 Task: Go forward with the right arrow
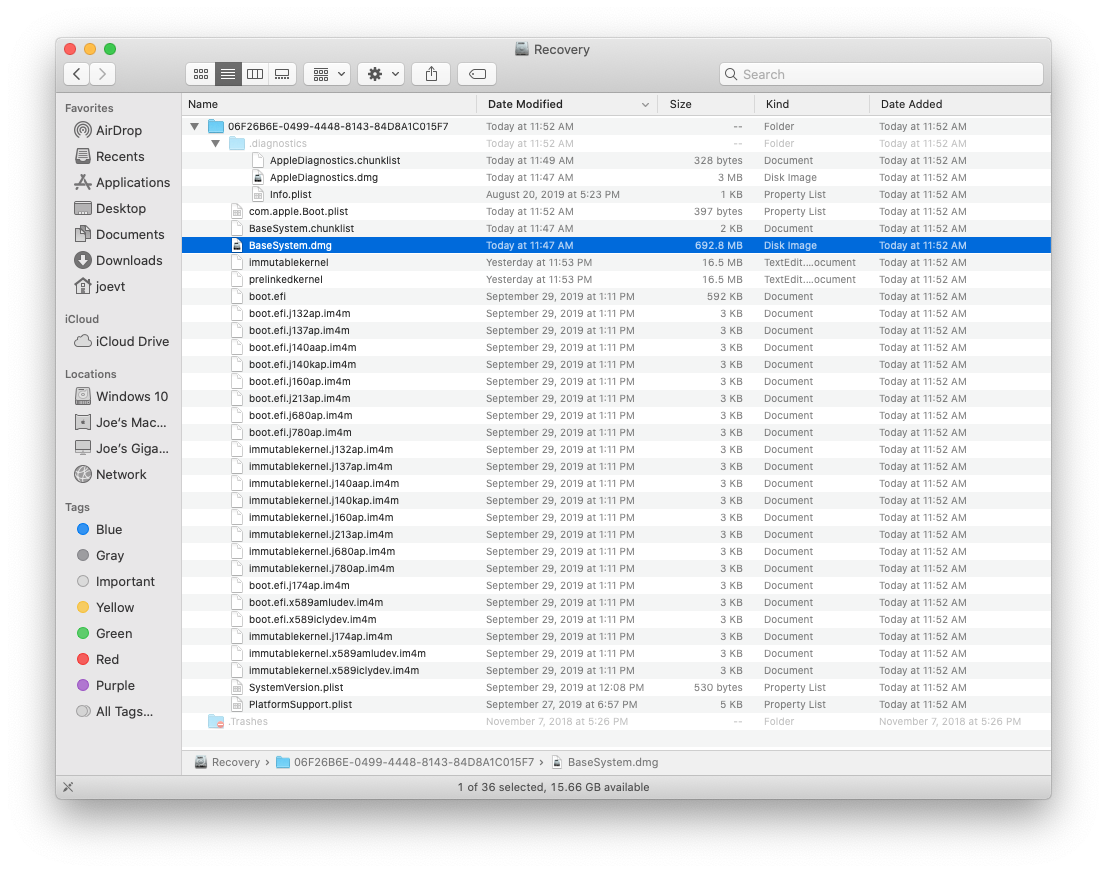click(102, 74)
